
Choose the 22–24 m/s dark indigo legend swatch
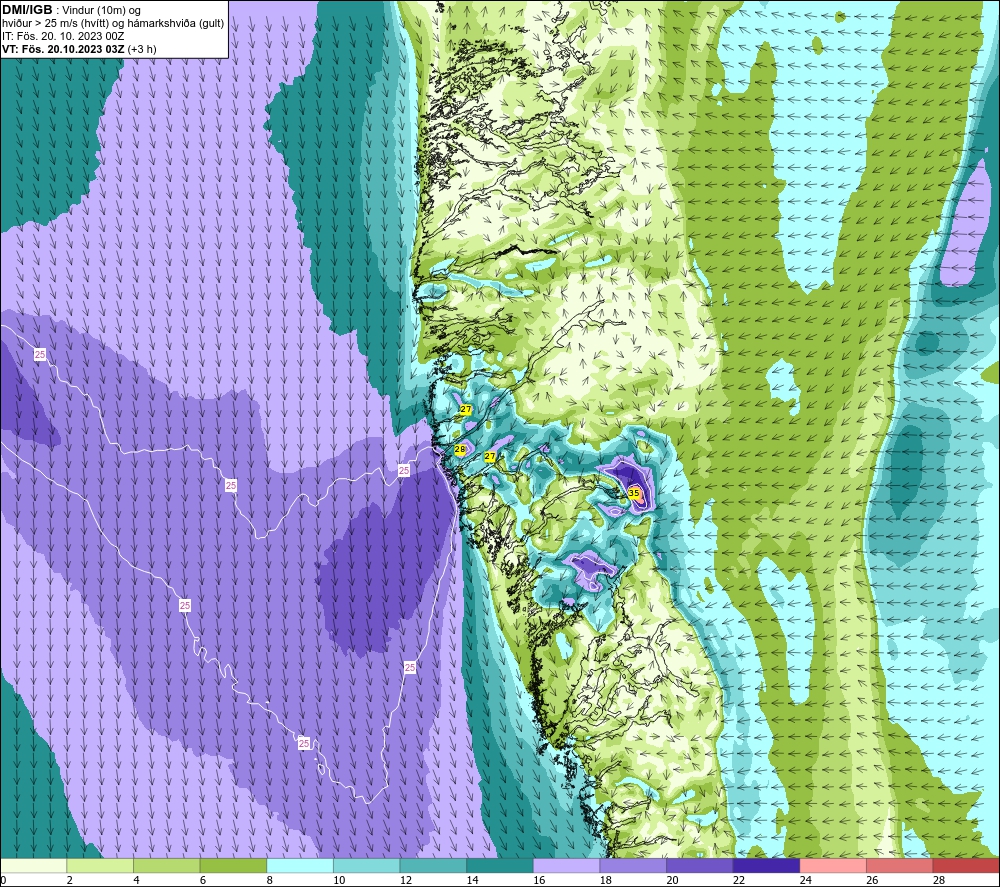[x=767, y=865]
